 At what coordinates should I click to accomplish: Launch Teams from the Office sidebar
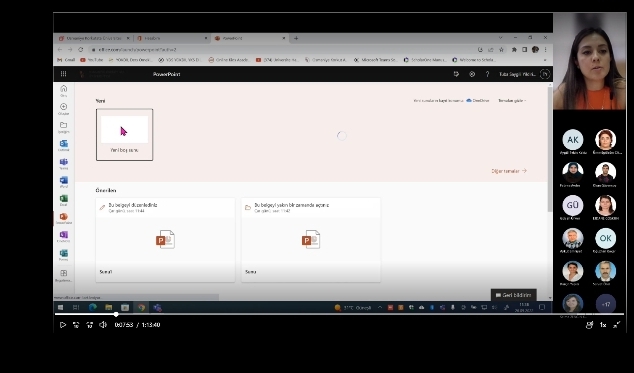click(x=63, y=164)
